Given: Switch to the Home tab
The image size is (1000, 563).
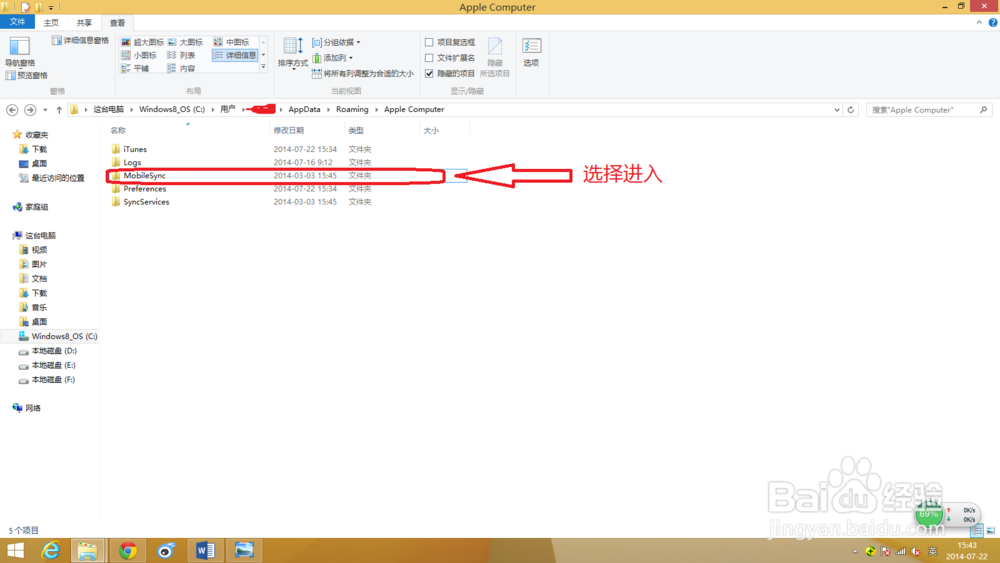Looking at the screenshot, I should coord(51,23).
